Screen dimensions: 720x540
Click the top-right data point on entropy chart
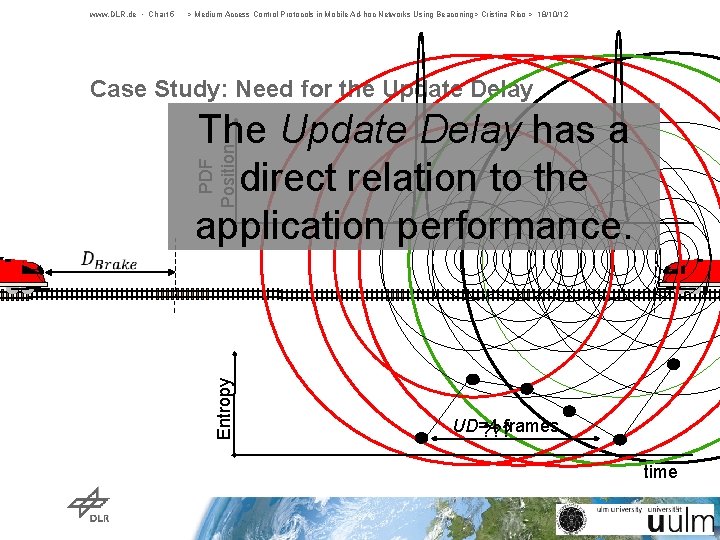click(x=673, y=364)
